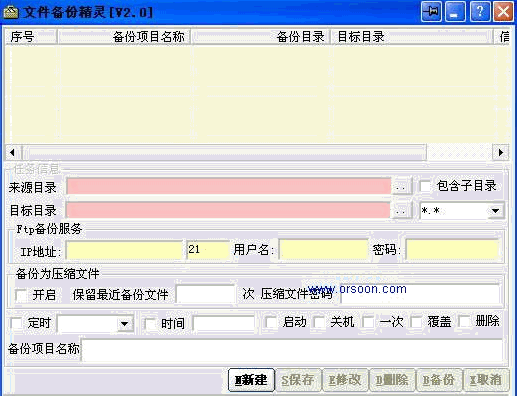Expand the *.* file filter dropdown
This screenshot has height=396, width=517.
tap(495, 211)
